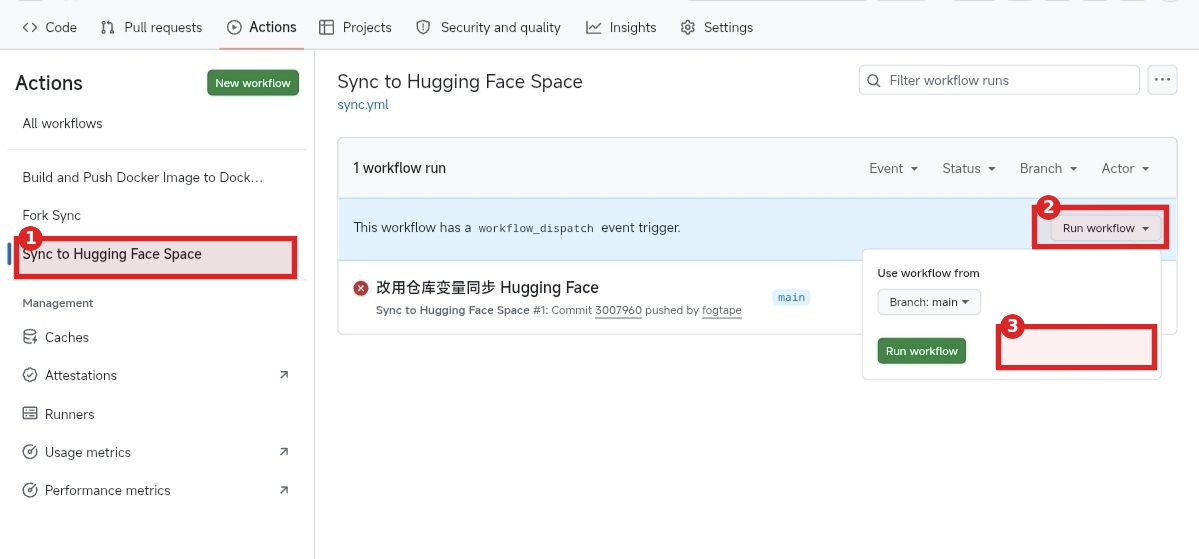Open fogtape user profile link

pyautogui.click(x=722, y=310)
